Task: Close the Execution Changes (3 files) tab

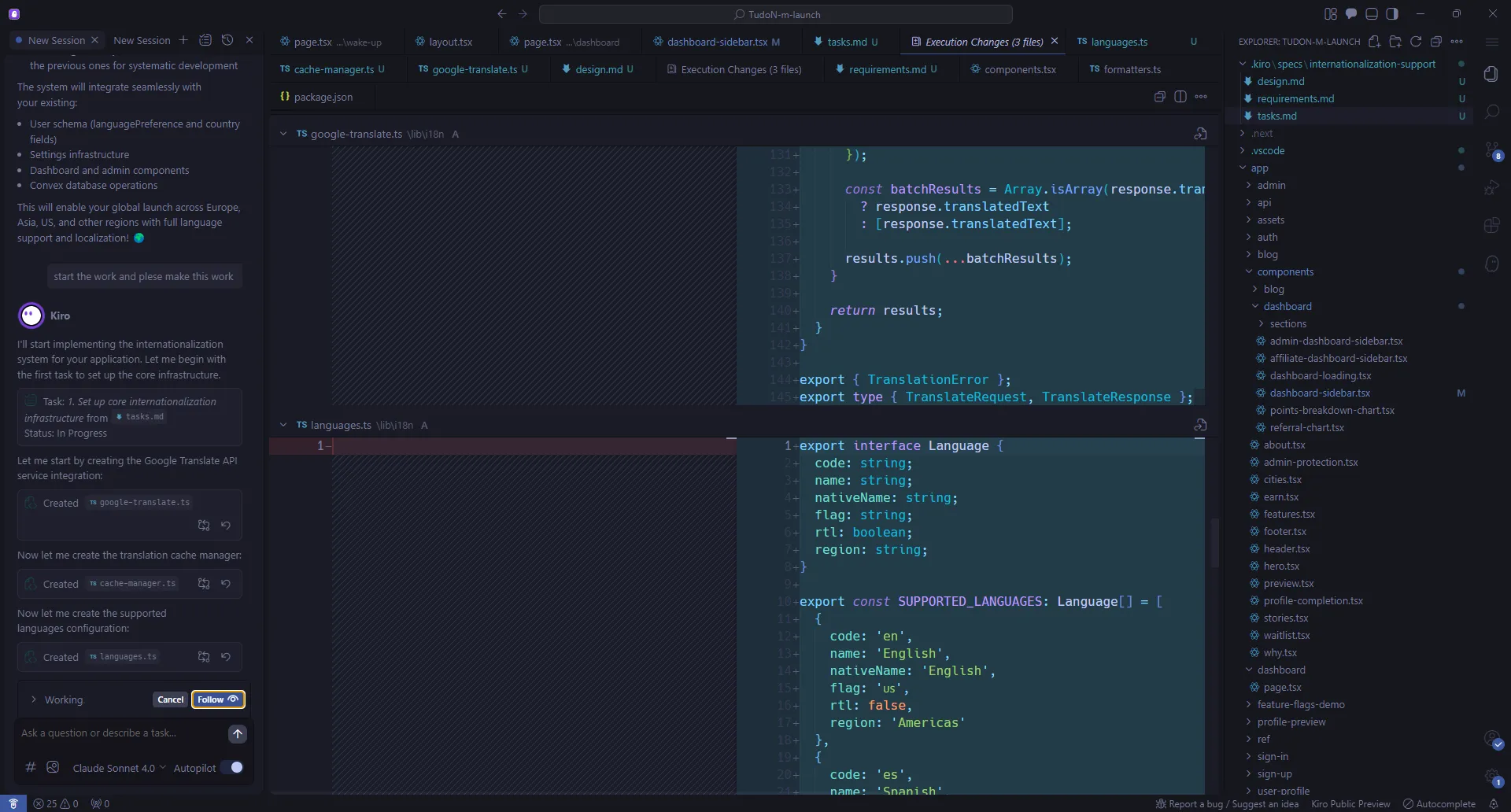Action: click(x=1055, y=41)
